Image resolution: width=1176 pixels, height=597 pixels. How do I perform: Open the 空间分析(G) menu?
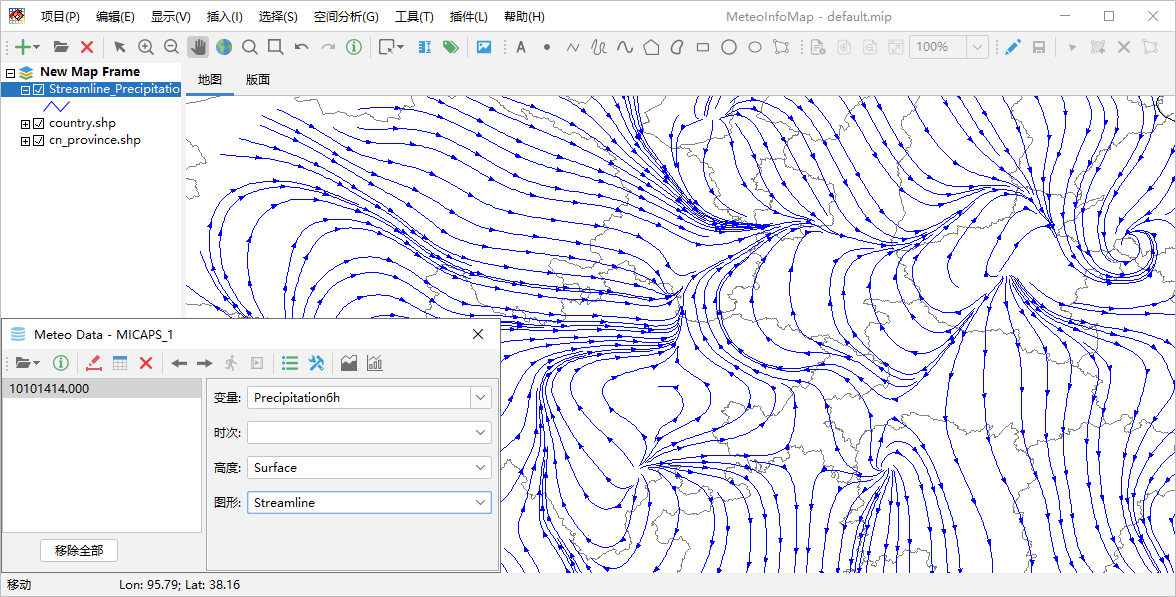tap(346, 16)
